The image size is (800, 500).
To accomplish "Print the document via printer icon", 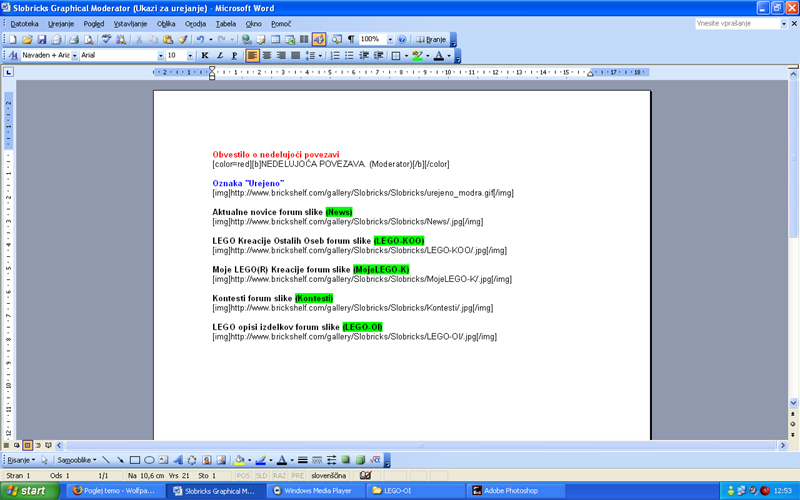I will click(x=74, y=39).
